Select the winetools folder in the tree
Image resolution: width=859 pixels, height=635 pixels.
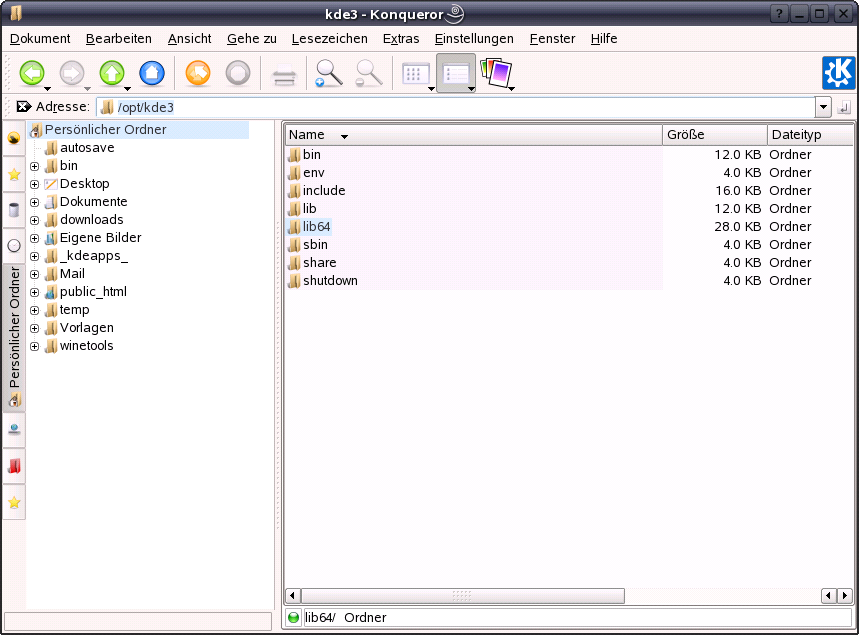pyautogui.click(x=79, y=346)
